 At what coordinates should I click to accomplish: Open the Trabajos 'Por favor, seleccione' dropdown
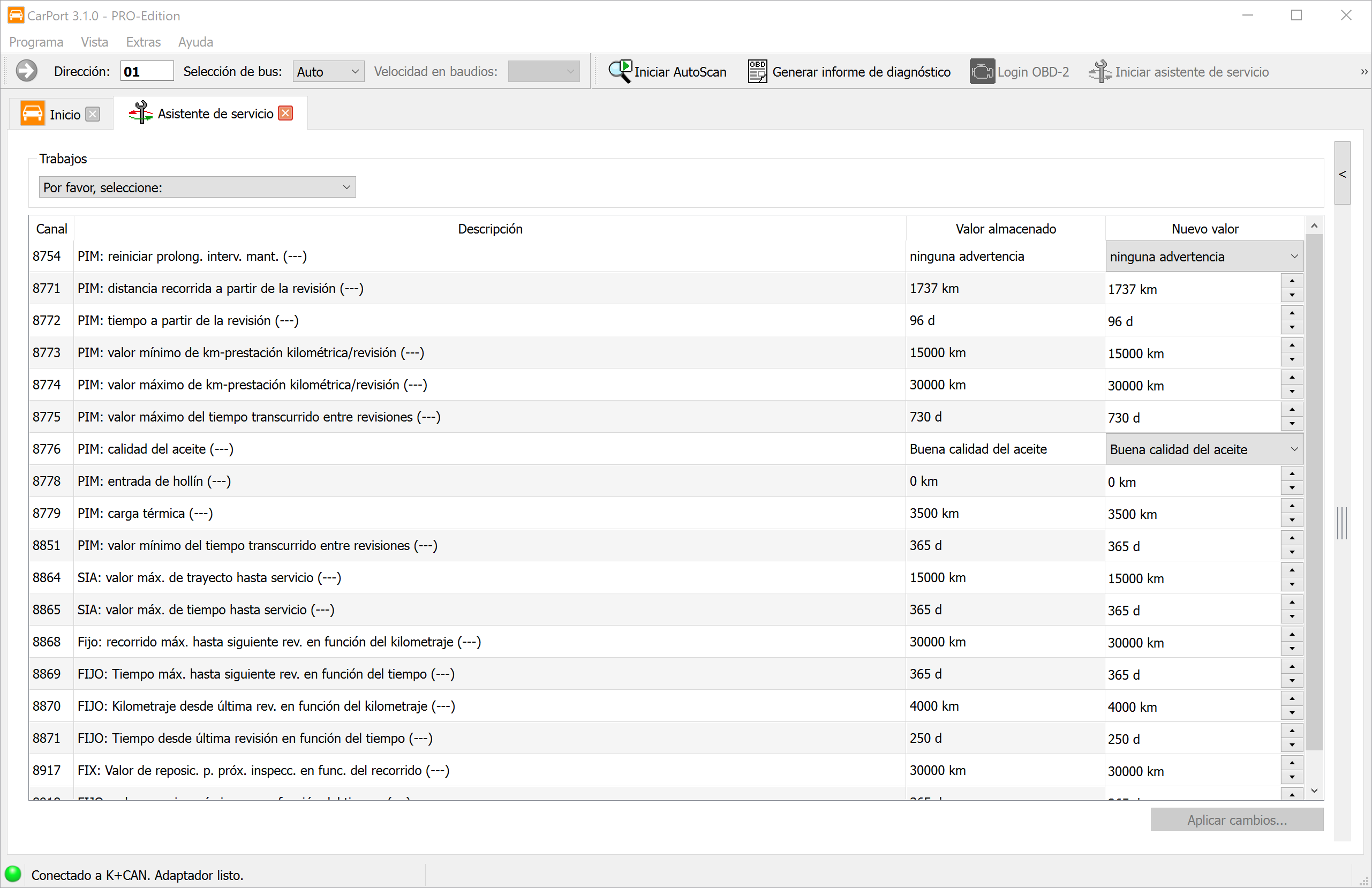[197, 187]
